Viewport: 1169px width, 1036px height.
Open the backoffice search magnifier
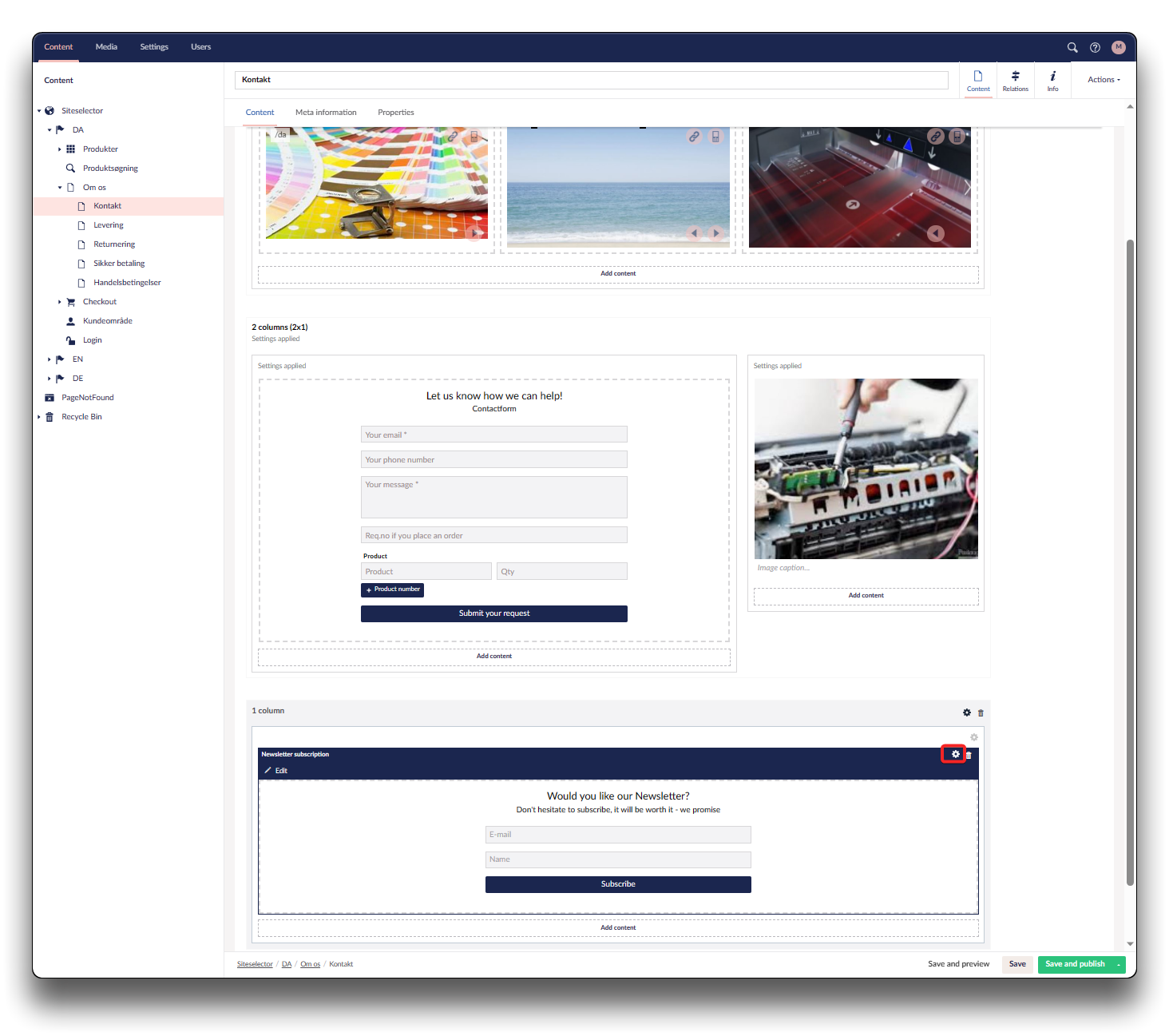1072,47
